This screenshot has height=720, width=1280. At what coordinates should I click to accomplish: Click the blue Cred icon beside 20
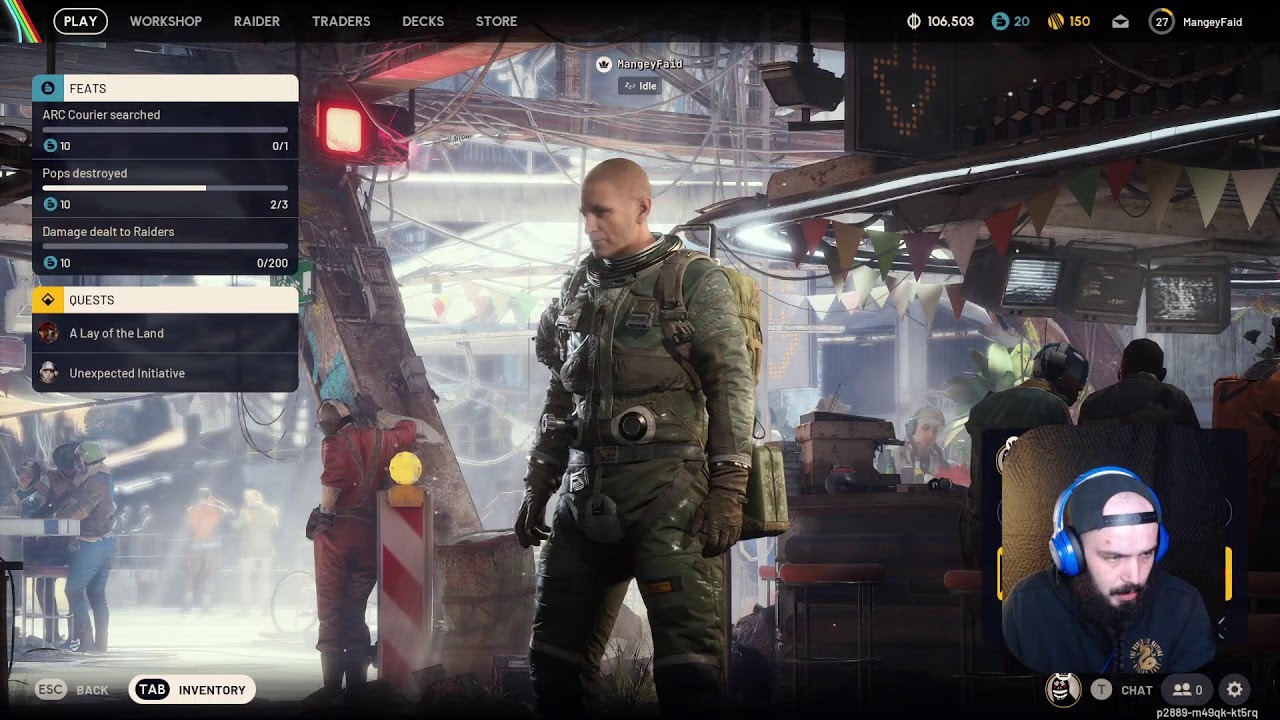tap(1000, 21)
